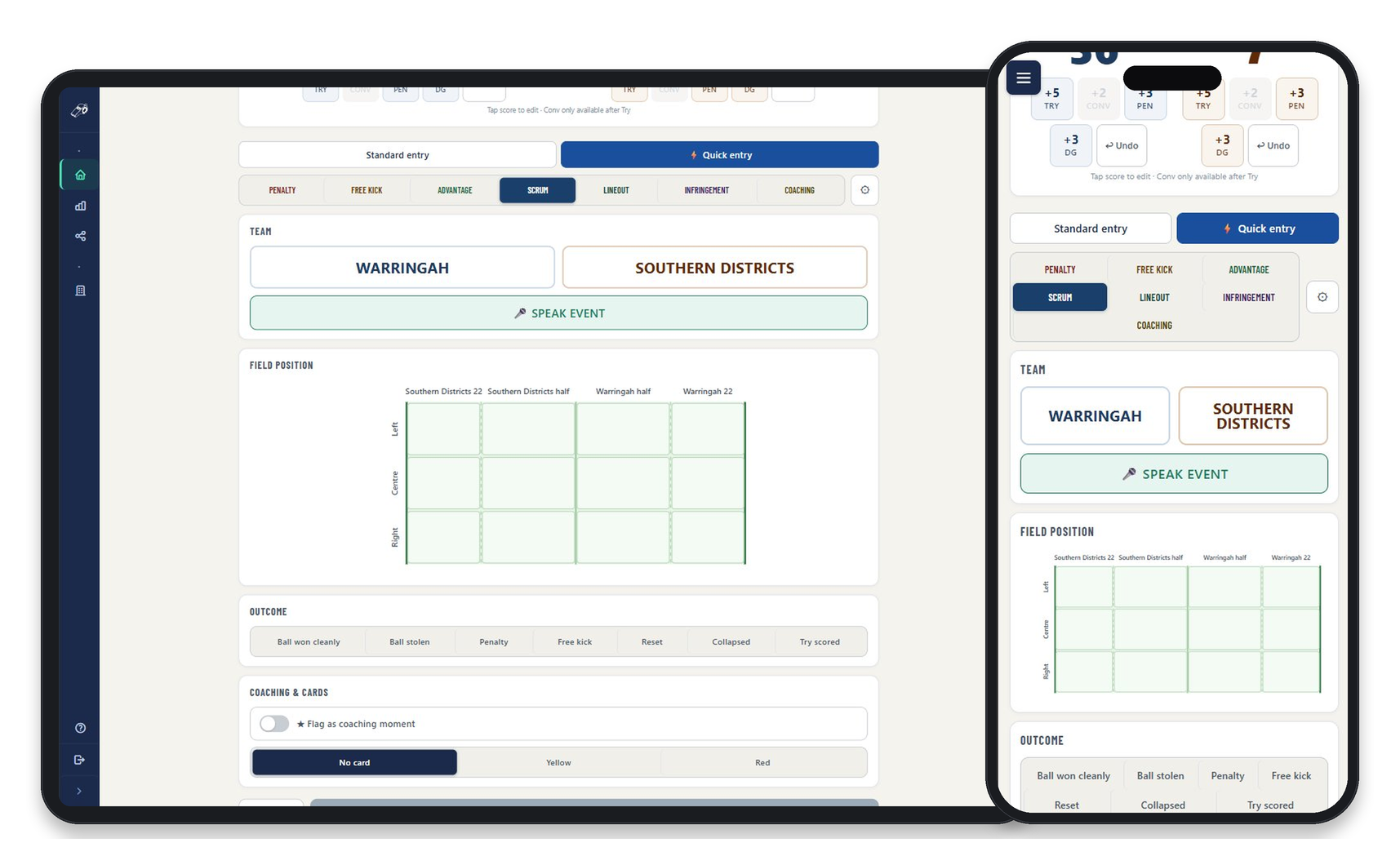Switch to Standard entry on phone

(x=1091, y=228)
